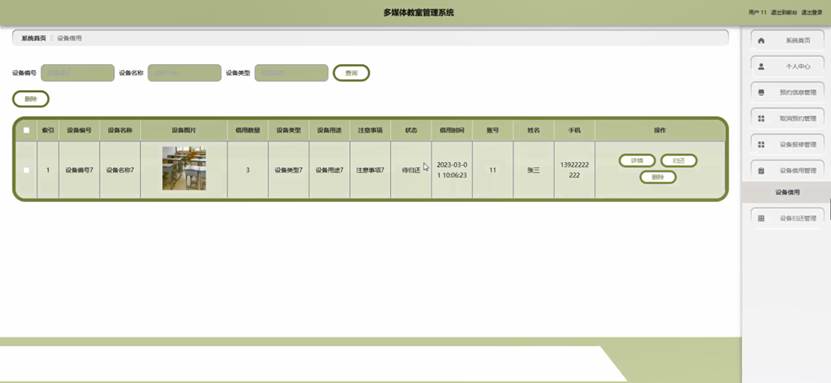The width and height of the screenshot is (831, 383).
Task: Click the 2023-03-01 10:06:23 time cell
Action: click(452, 170)
